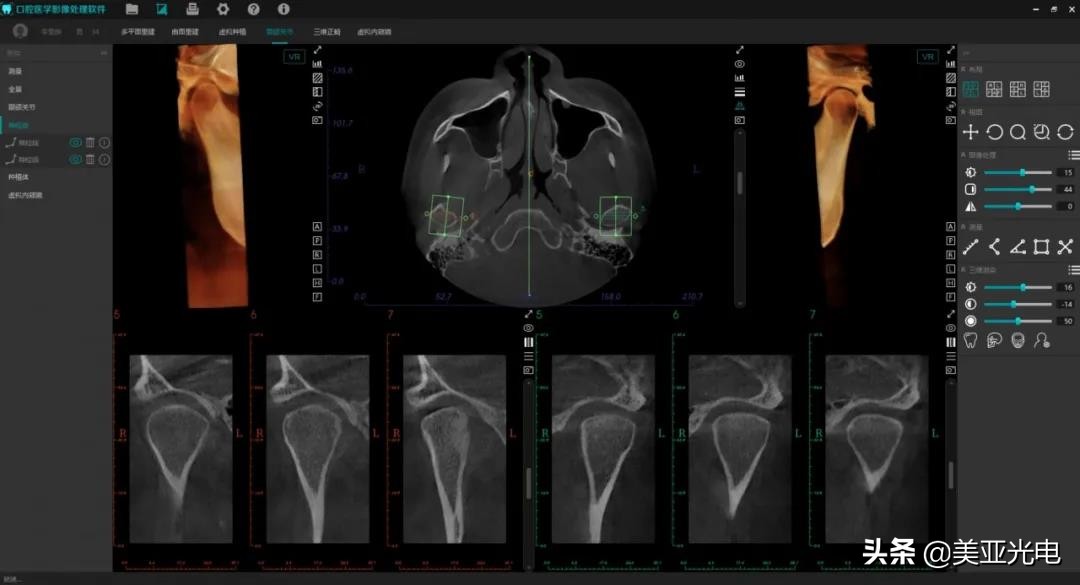Toggle visibility of the second curve item
The image size is (1080, 585).
[75, 159]
